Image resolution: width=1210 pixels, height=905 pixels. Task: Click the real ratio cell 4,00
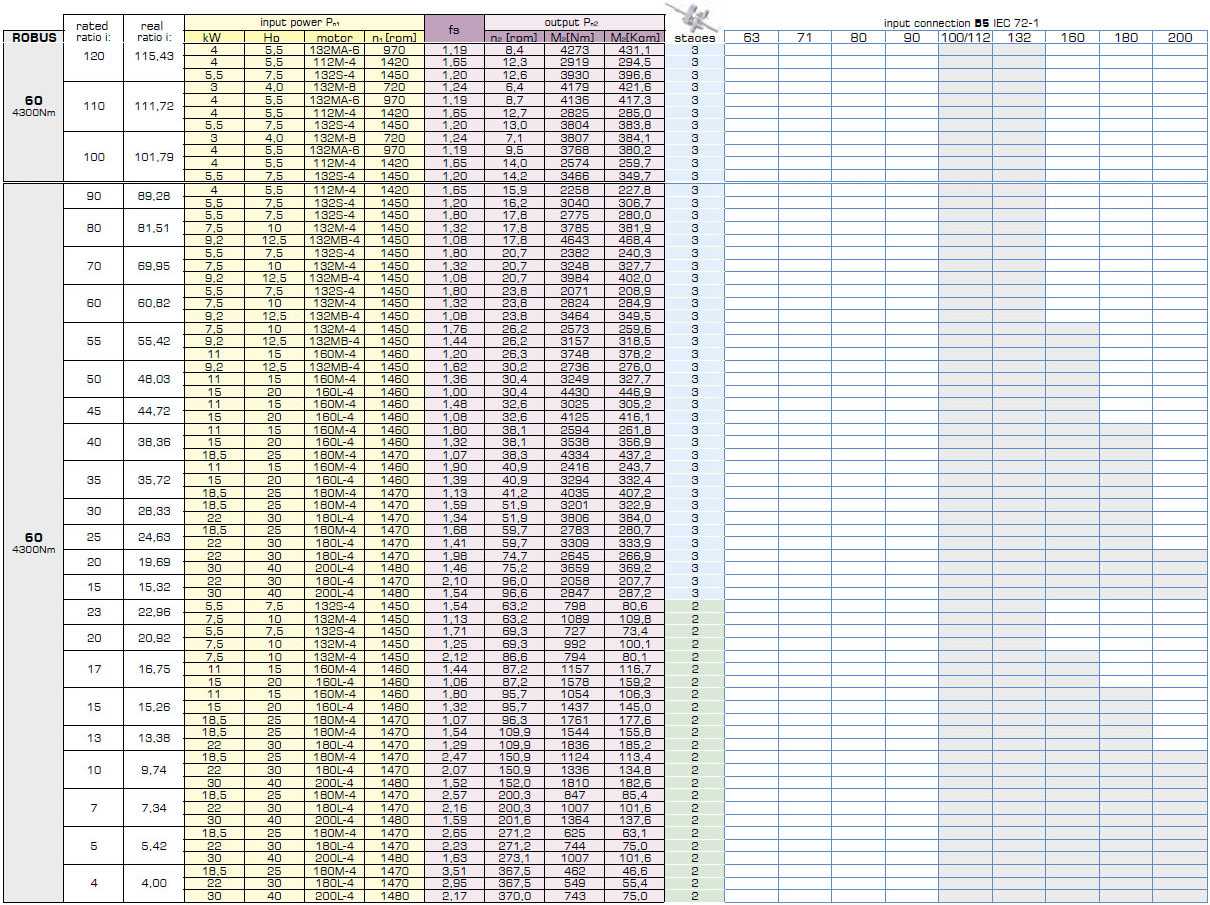(x=154, y=884)
